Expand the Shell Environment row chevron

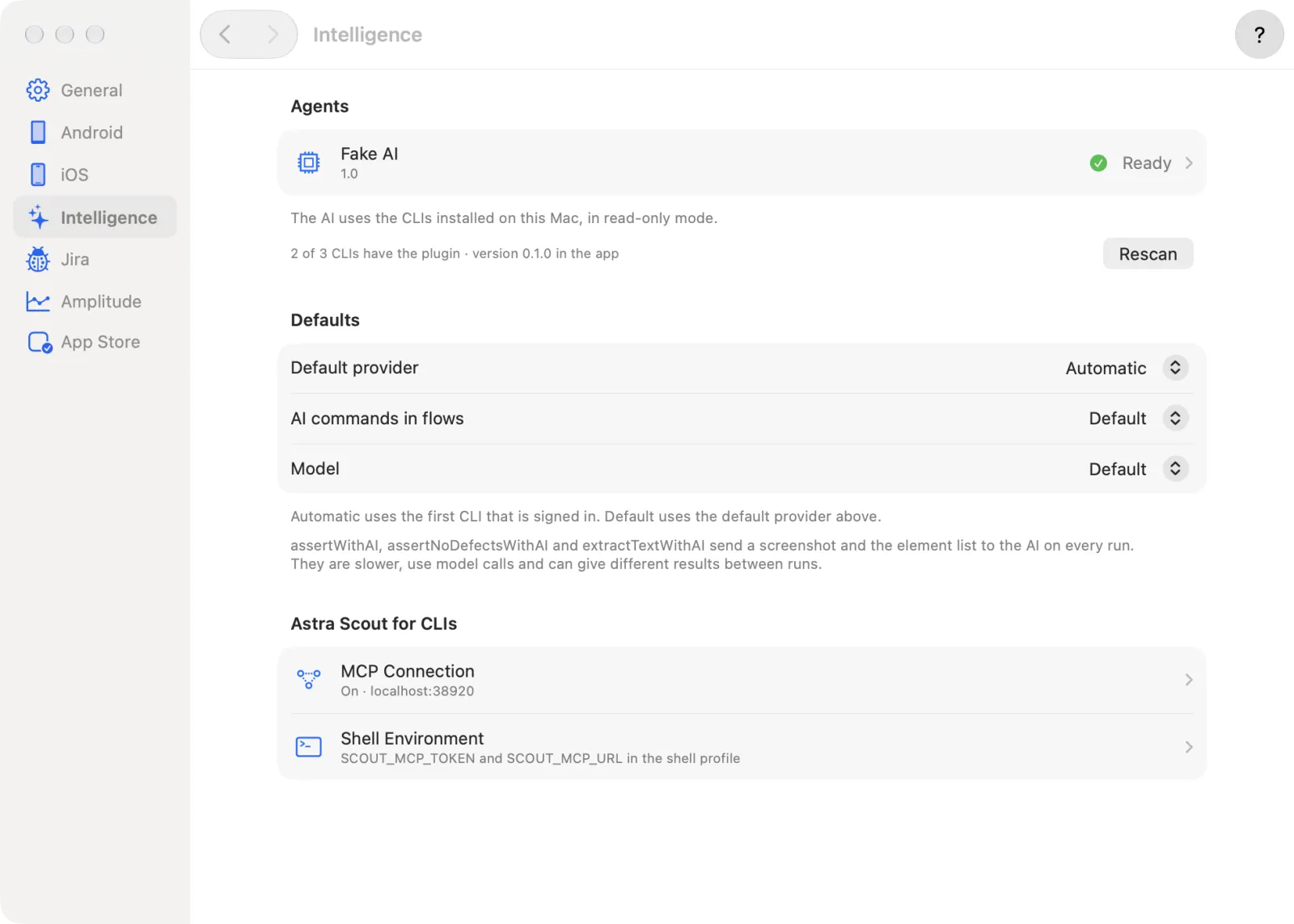(1189, 747)
